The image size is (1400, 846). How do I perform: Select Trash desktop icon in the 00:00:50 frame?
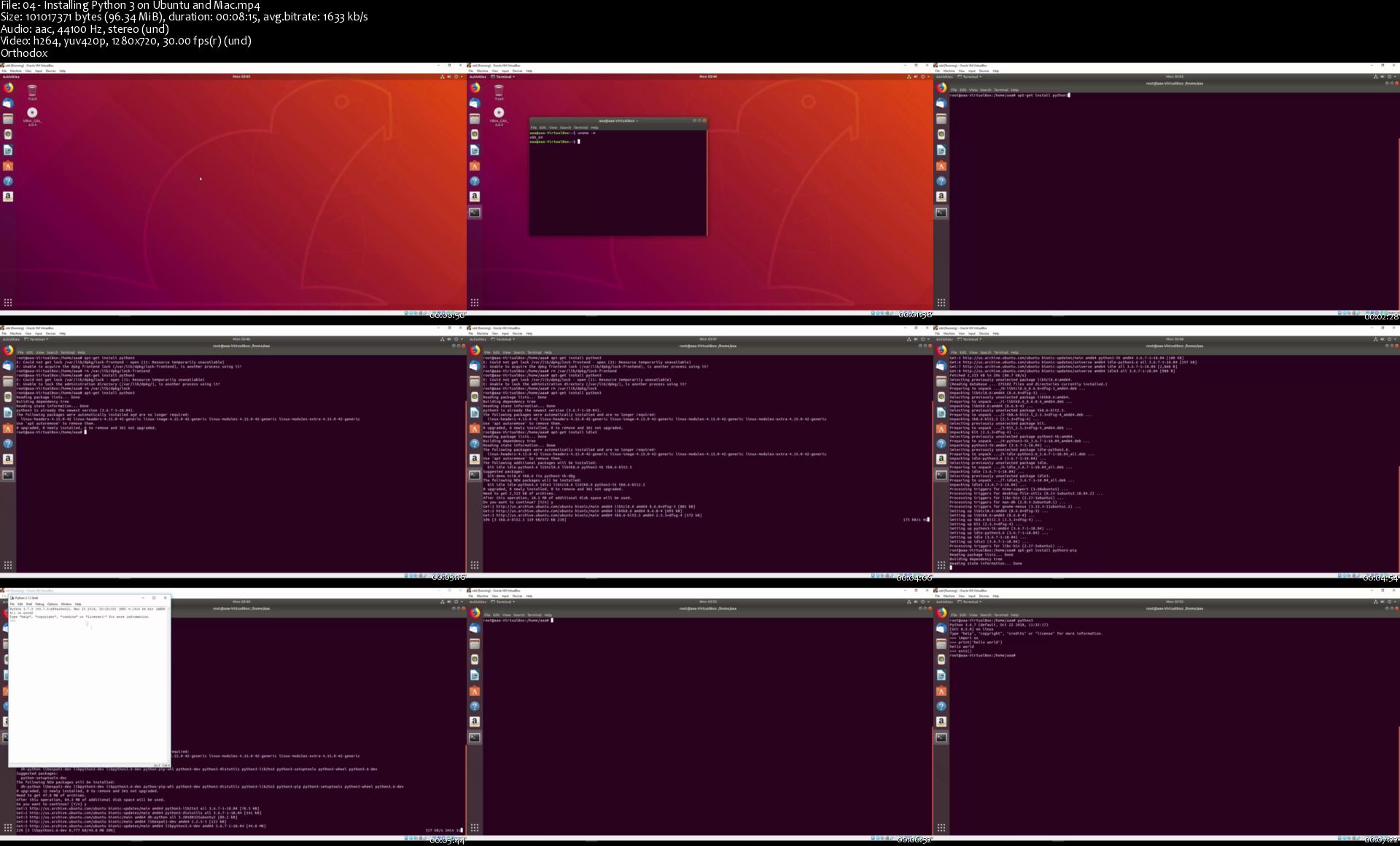pyautogui.click(x=32, y=92)
